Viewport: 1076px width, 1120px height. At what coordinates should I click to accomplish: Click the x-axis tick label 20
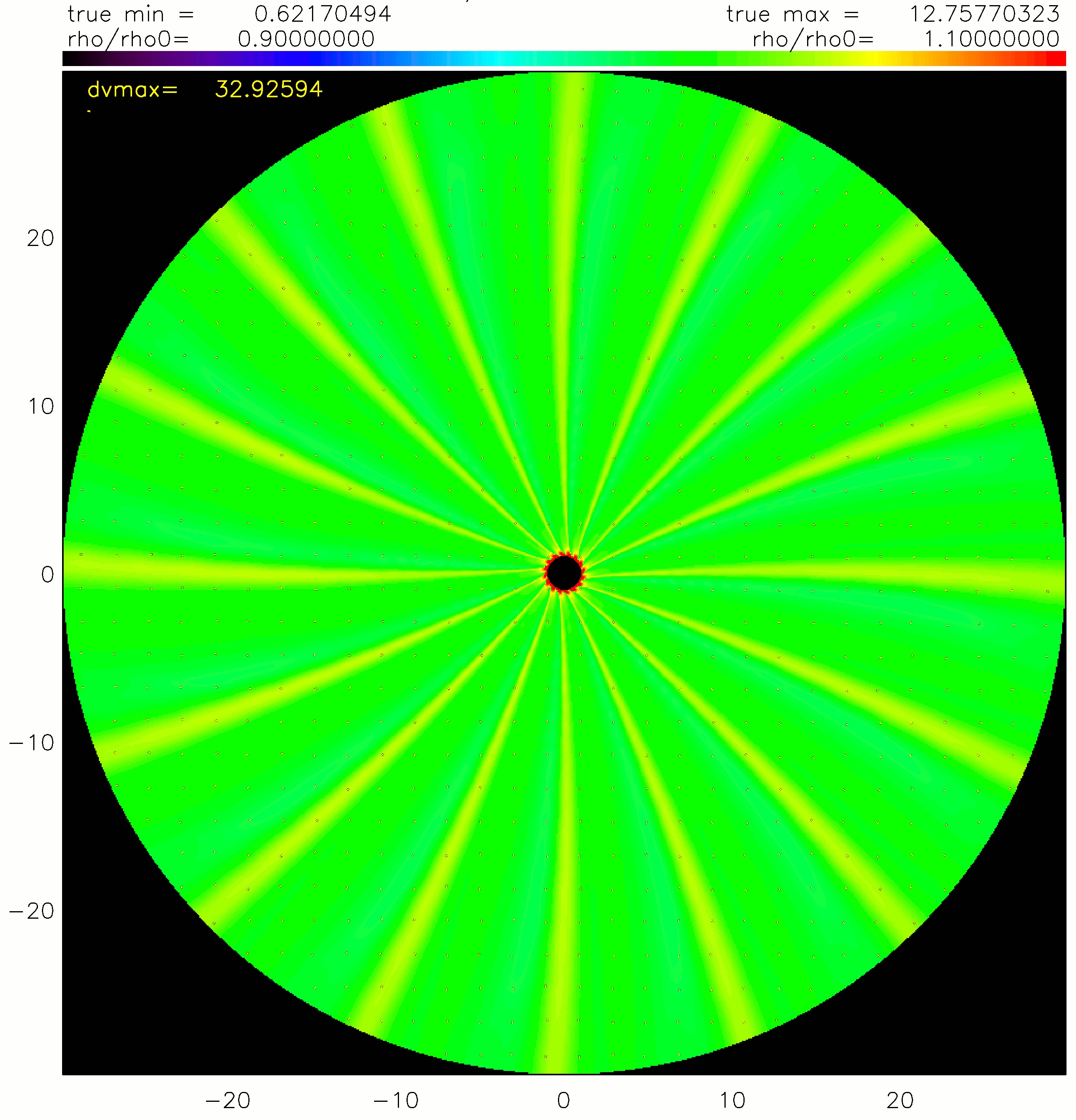(900, 1100)
